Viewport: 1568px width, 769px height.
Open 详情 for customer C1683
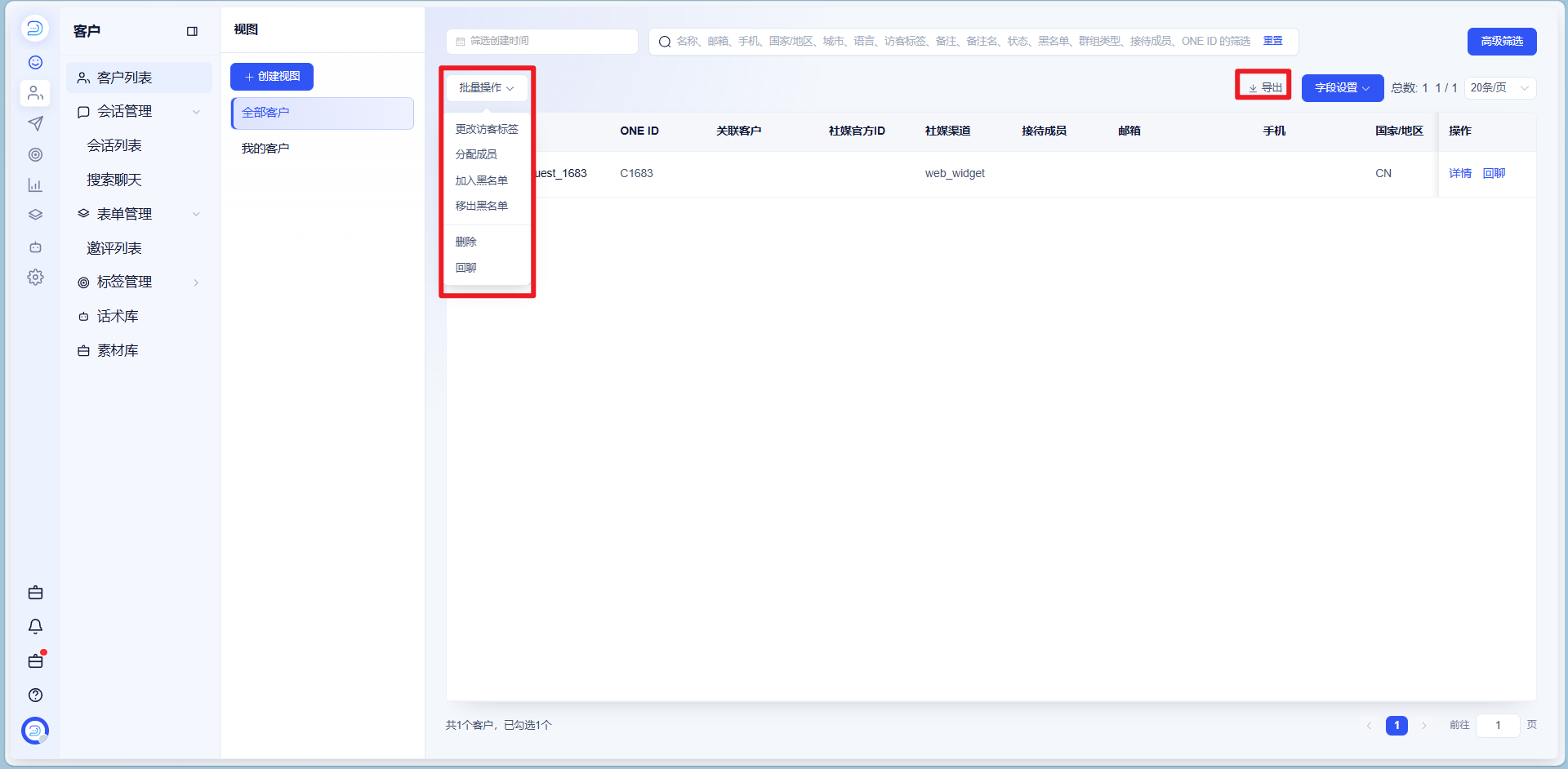point(1460,173)
